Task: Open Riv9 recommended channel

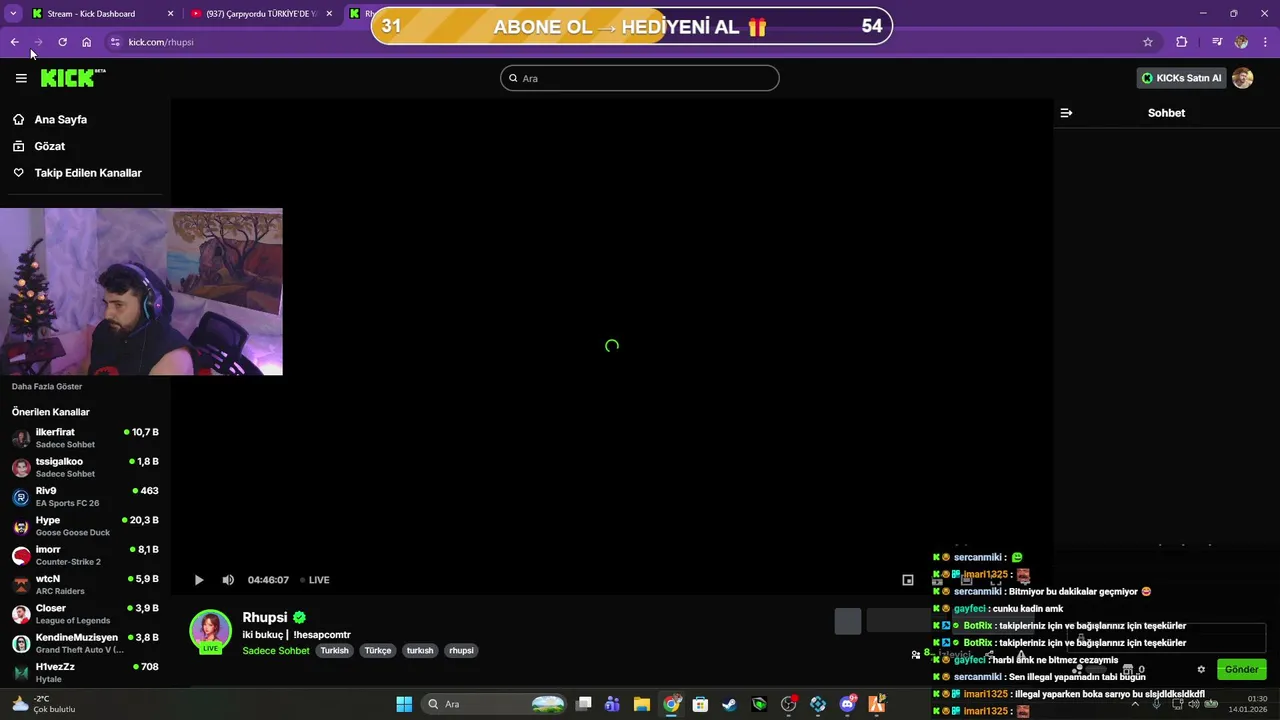Action: click(85, 497)
